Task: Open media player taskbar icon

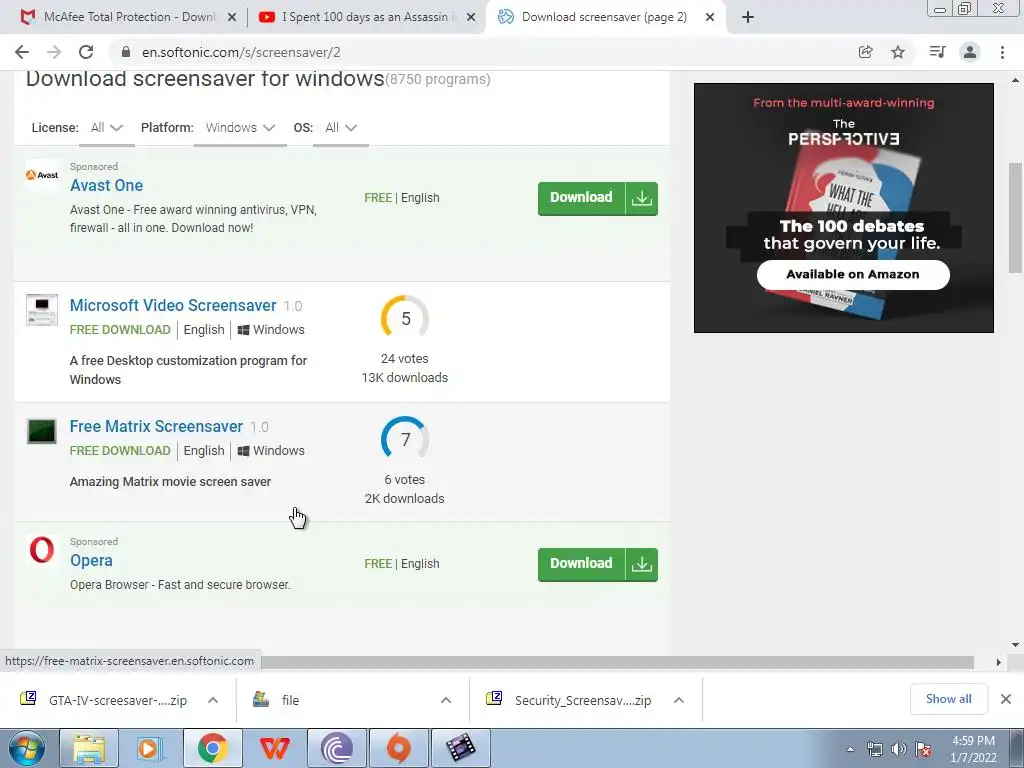Action: [x=150, y=748]
